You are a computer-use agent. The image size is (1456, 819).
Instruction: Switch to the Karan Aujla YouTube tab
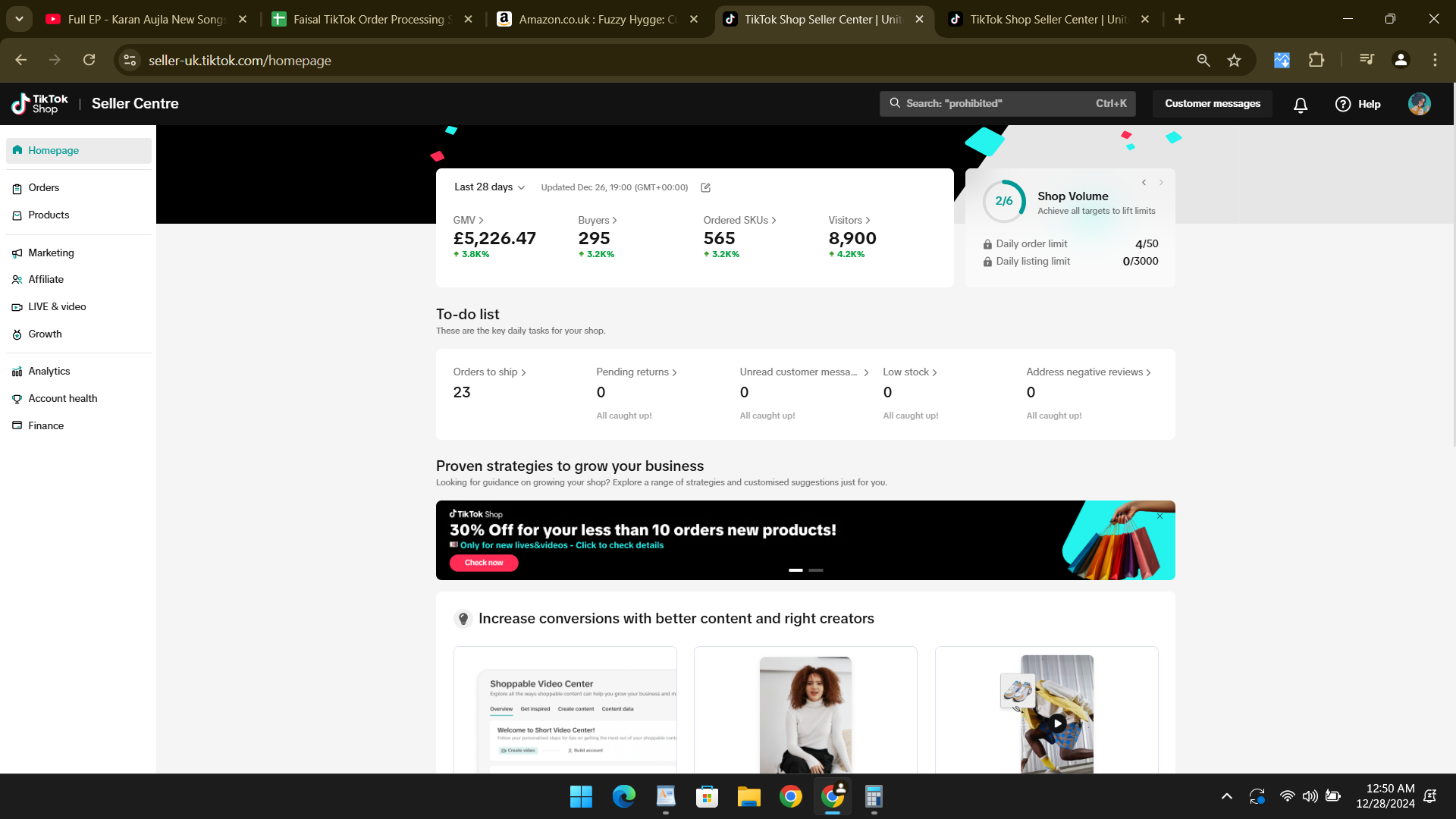[147, 19]
